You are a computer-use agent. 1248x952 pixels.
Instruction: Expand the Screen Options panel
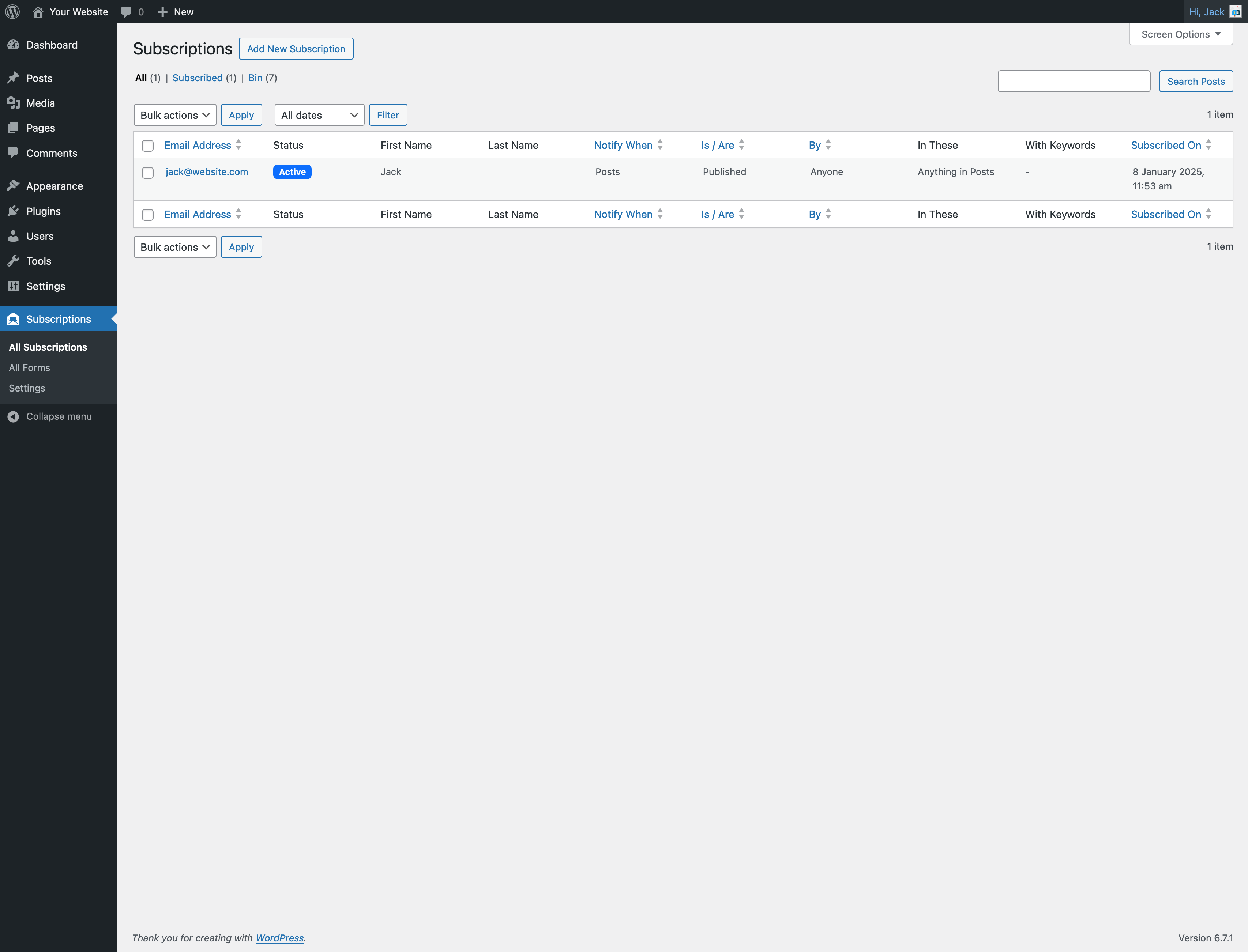(1181, 35)
